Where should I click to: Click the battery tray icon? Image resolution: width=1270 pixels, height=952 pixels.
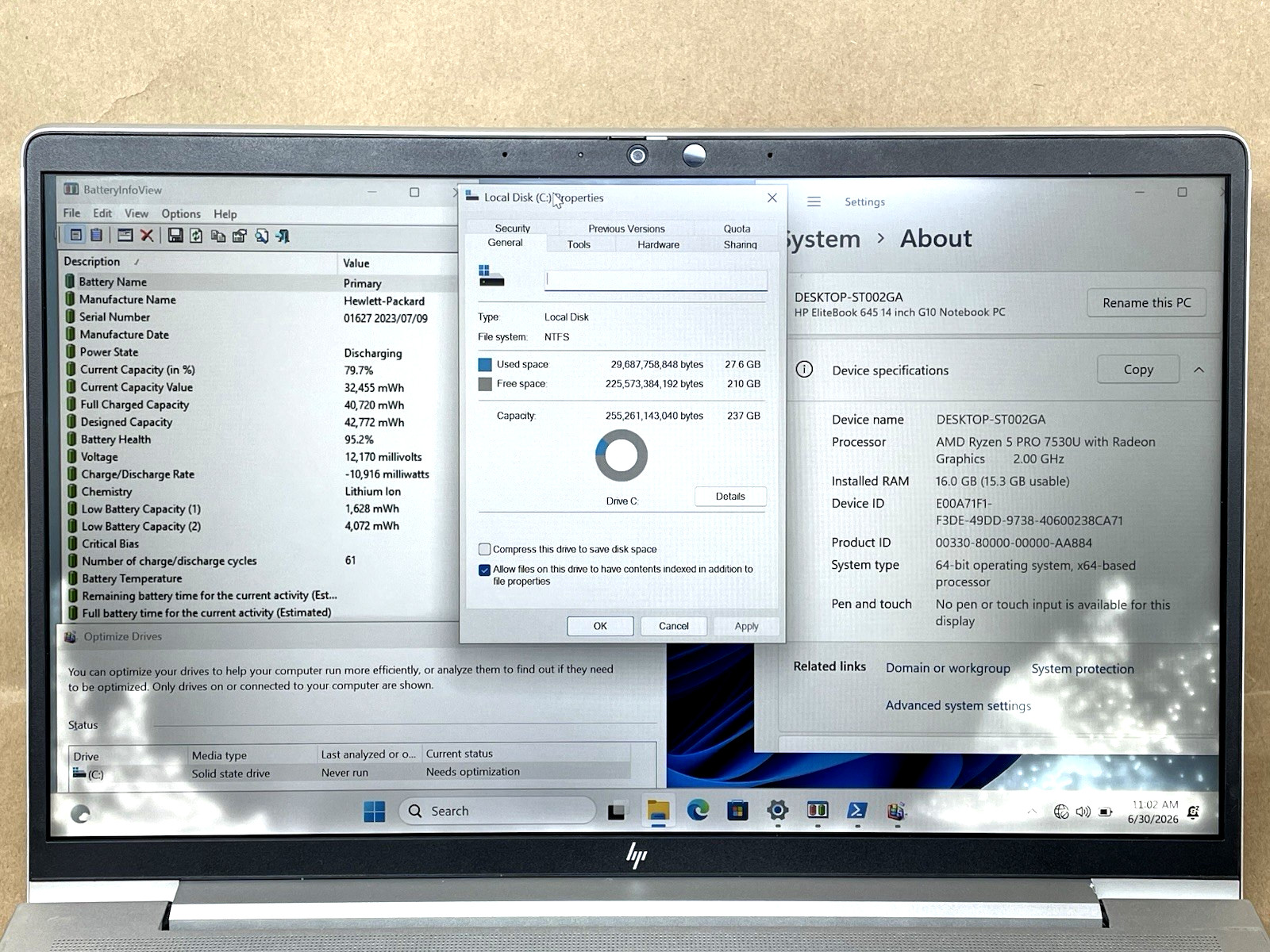coord(1106,812)
